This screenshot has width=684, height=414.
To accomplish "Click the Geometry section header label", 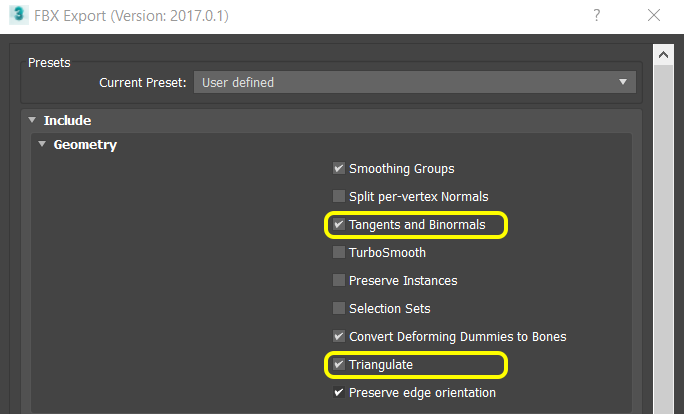I will click(85, 145).
